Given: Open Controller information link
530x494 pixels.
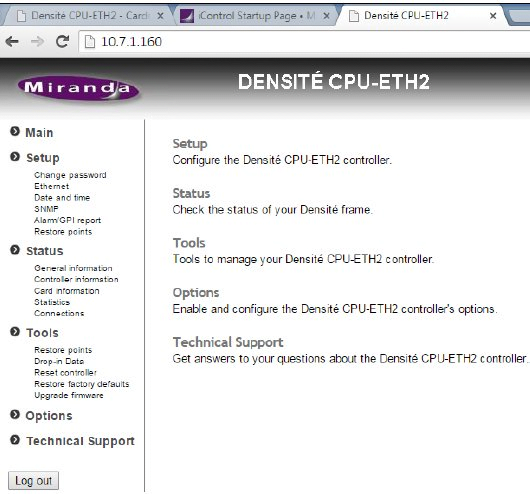Looking at the screenshot, I should 76,279.
